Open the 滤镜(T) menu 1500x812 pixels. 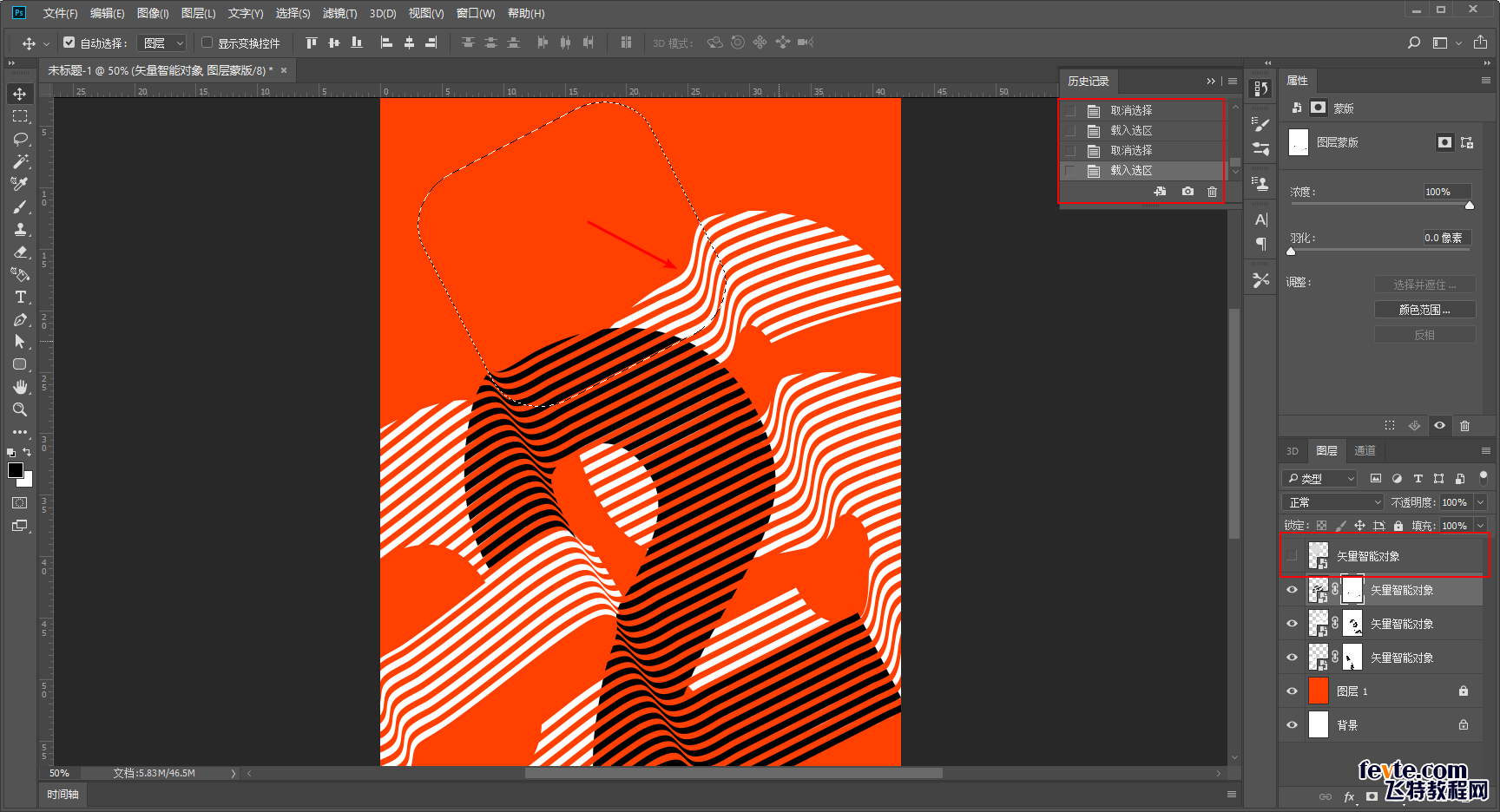pyautogui.click(x=339, y=13)
